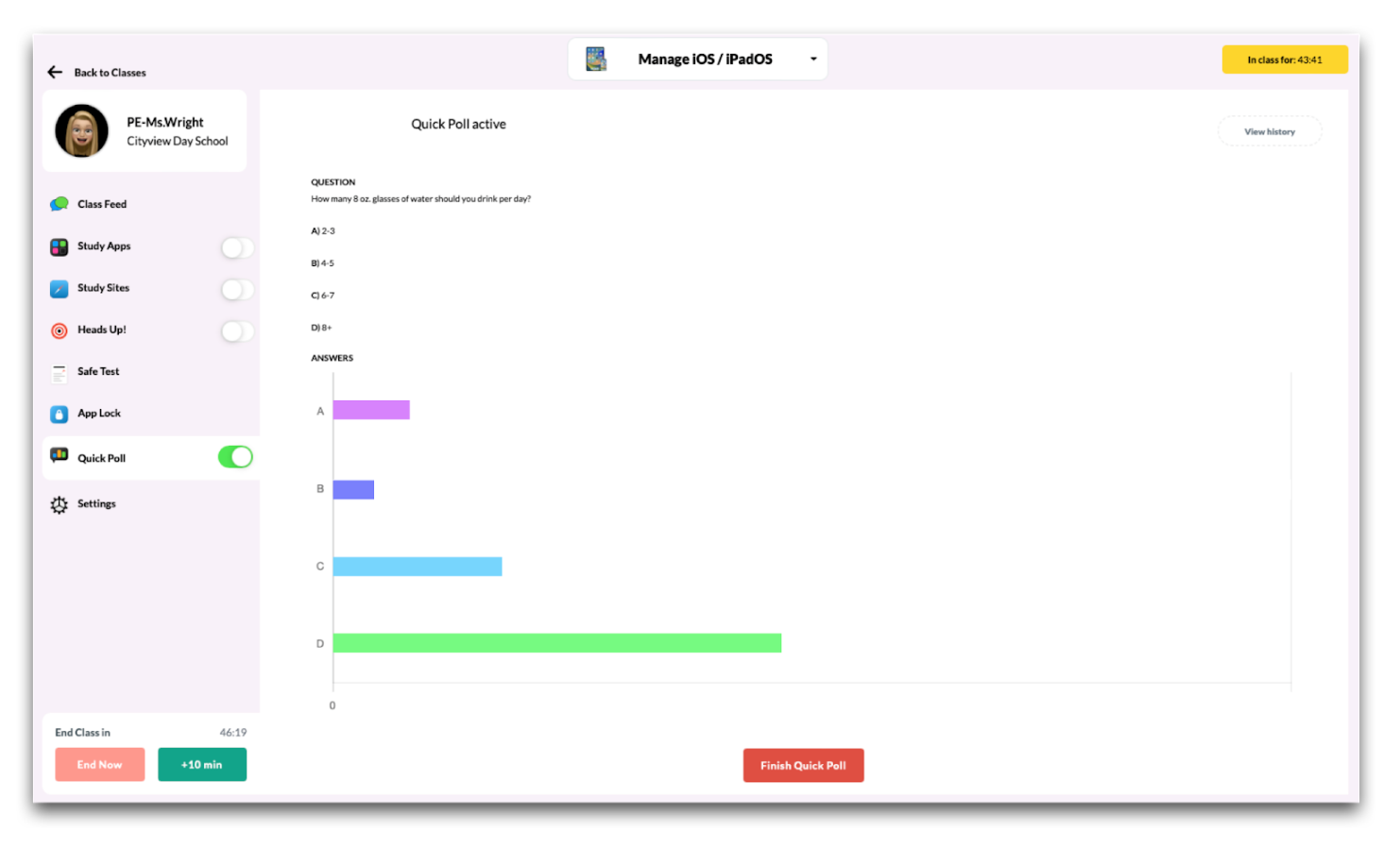Click the App Lock padlock icon
Image resolution: width=1400 pixels, height=865 pixels.
pos(59,415)
